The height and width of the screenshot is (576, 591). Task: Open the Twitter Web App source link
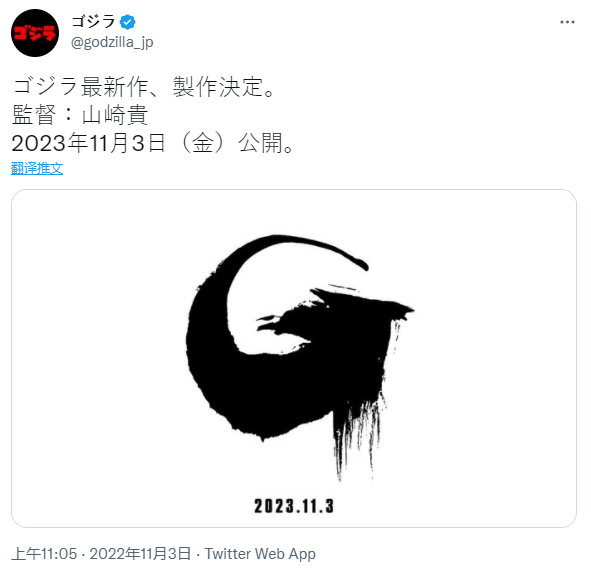click(x=260, y=554)
